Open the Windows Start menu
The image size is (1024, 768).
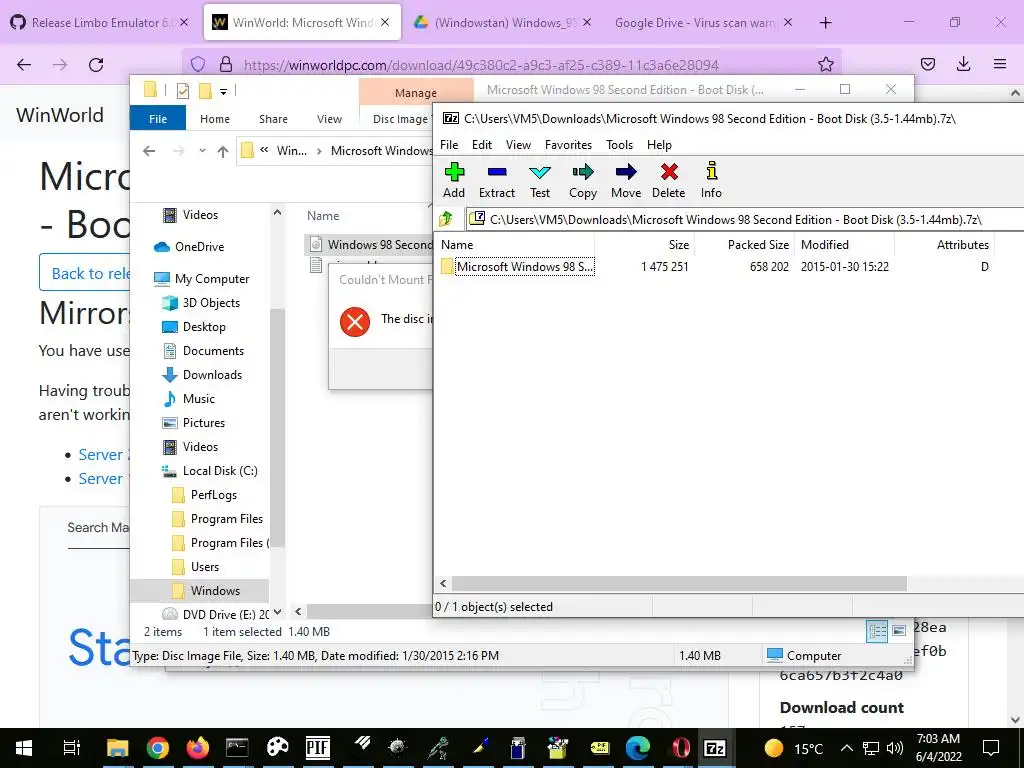(x=24, y=748)
